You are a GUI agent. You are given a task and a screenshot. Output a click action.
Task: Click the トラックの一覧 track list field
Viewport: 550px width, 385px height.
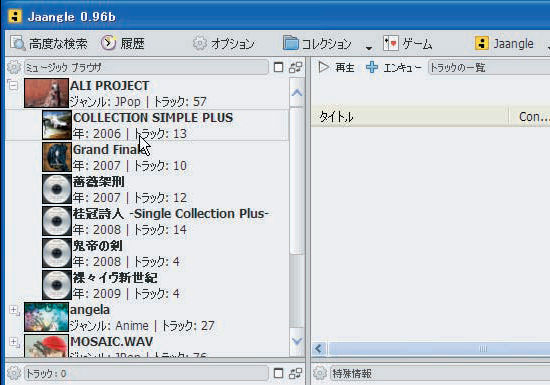tap(489, 67)
